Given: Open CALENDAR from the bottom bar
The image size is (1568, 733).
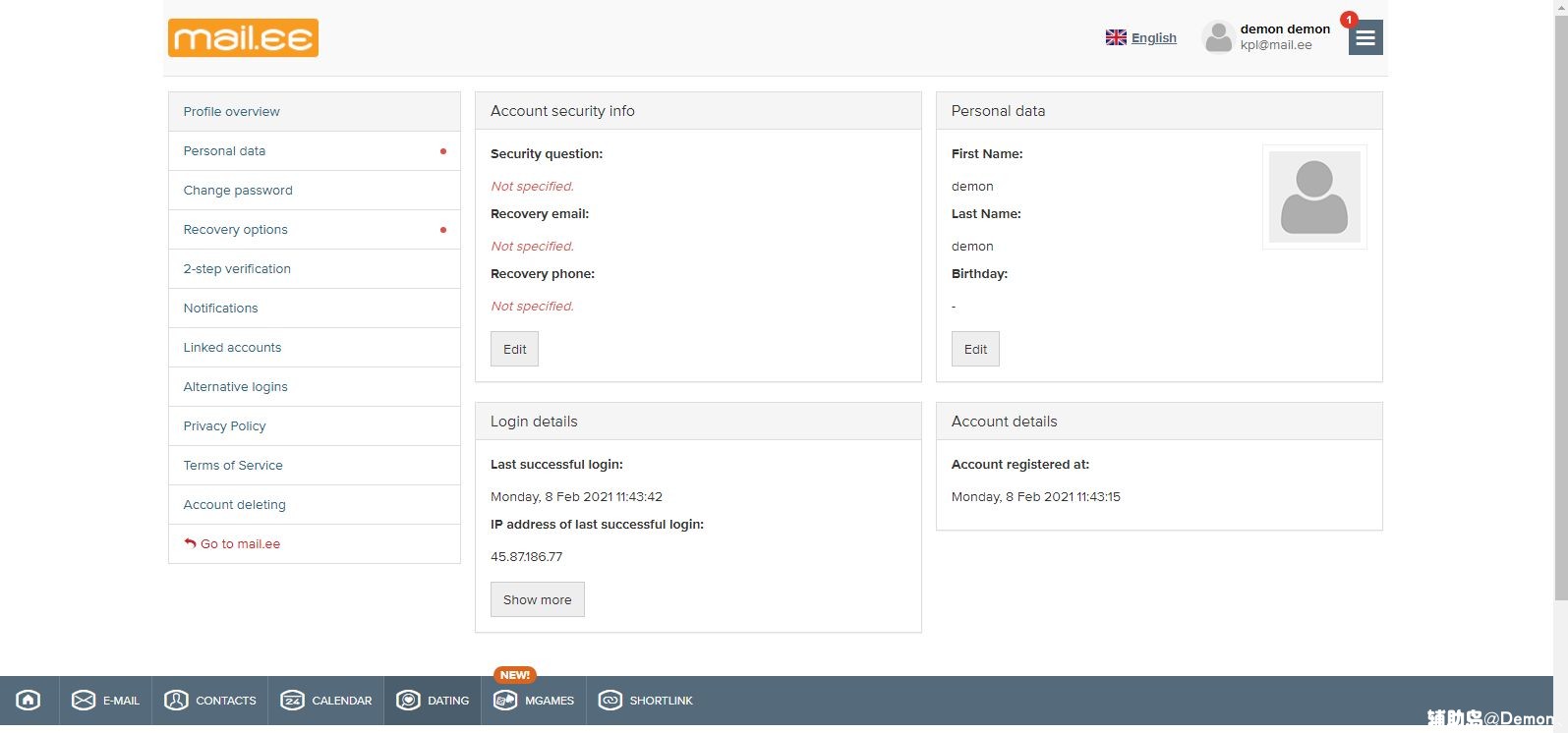Looking at the screenshot, I should (x=326, y=701).
